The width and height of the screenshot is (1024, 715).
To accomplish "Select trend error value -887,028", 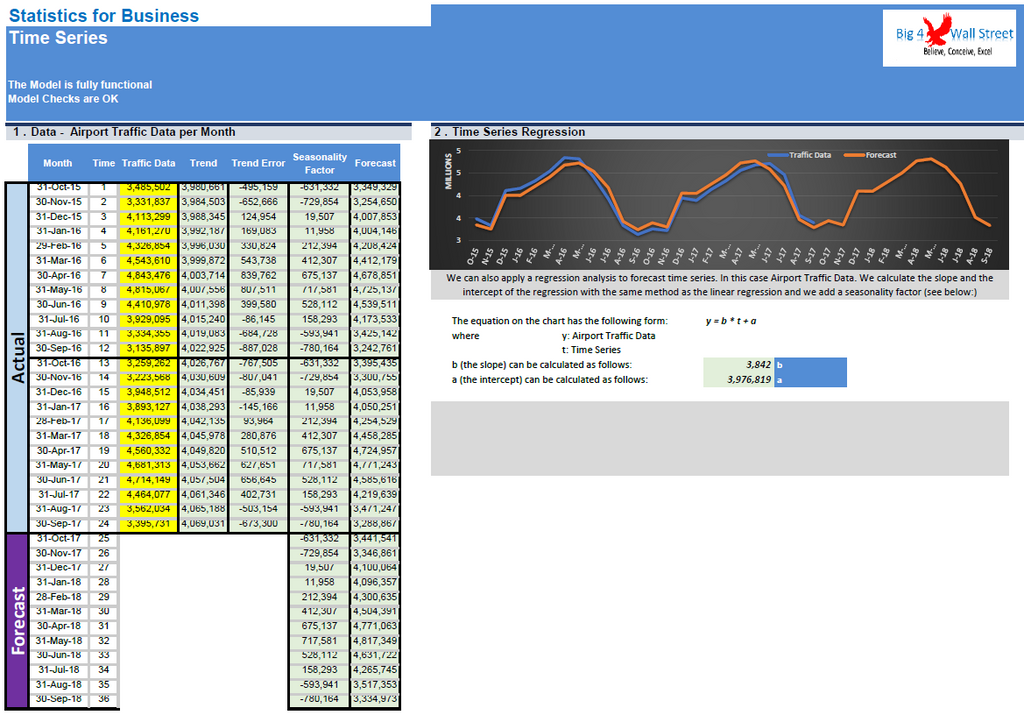I will click(258, 348).
